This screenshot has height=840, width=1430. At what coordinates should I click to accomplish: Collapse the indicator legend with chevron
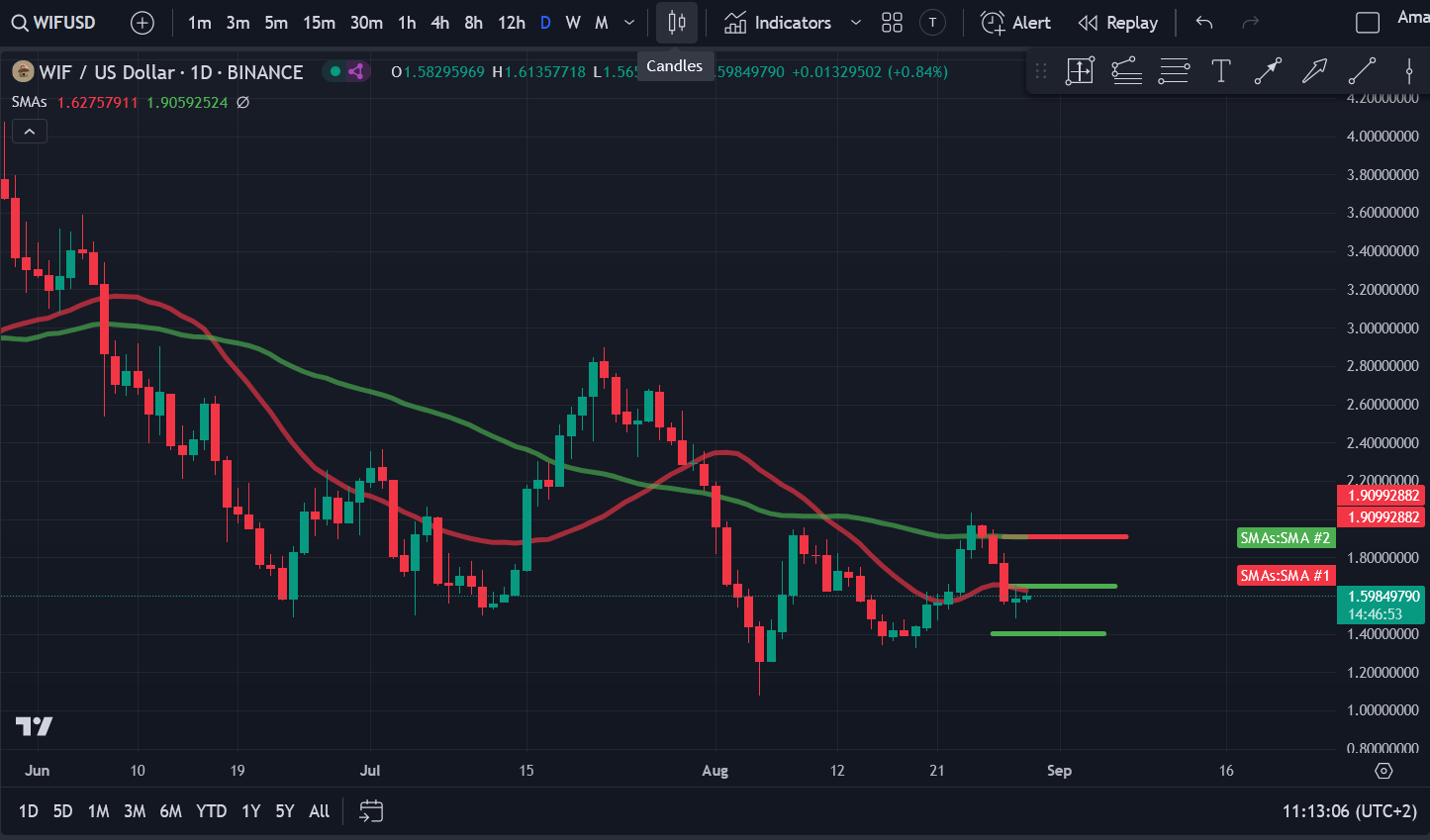[30, 132]
